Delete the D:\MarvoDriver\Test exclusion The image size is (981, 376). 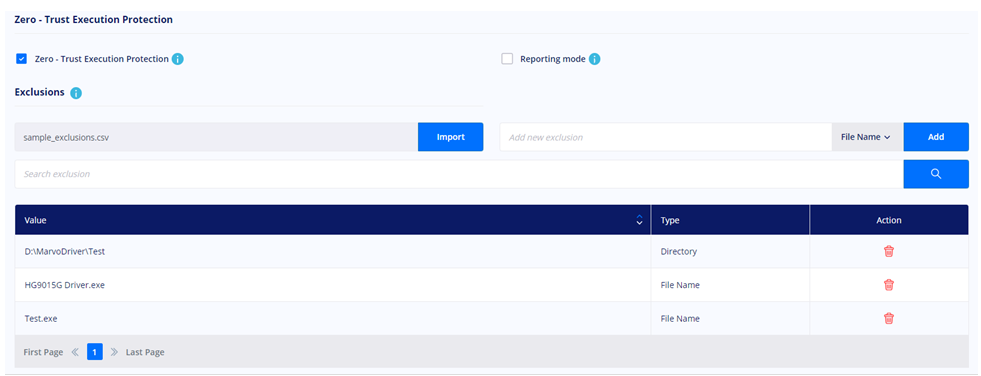click(888, 252)
